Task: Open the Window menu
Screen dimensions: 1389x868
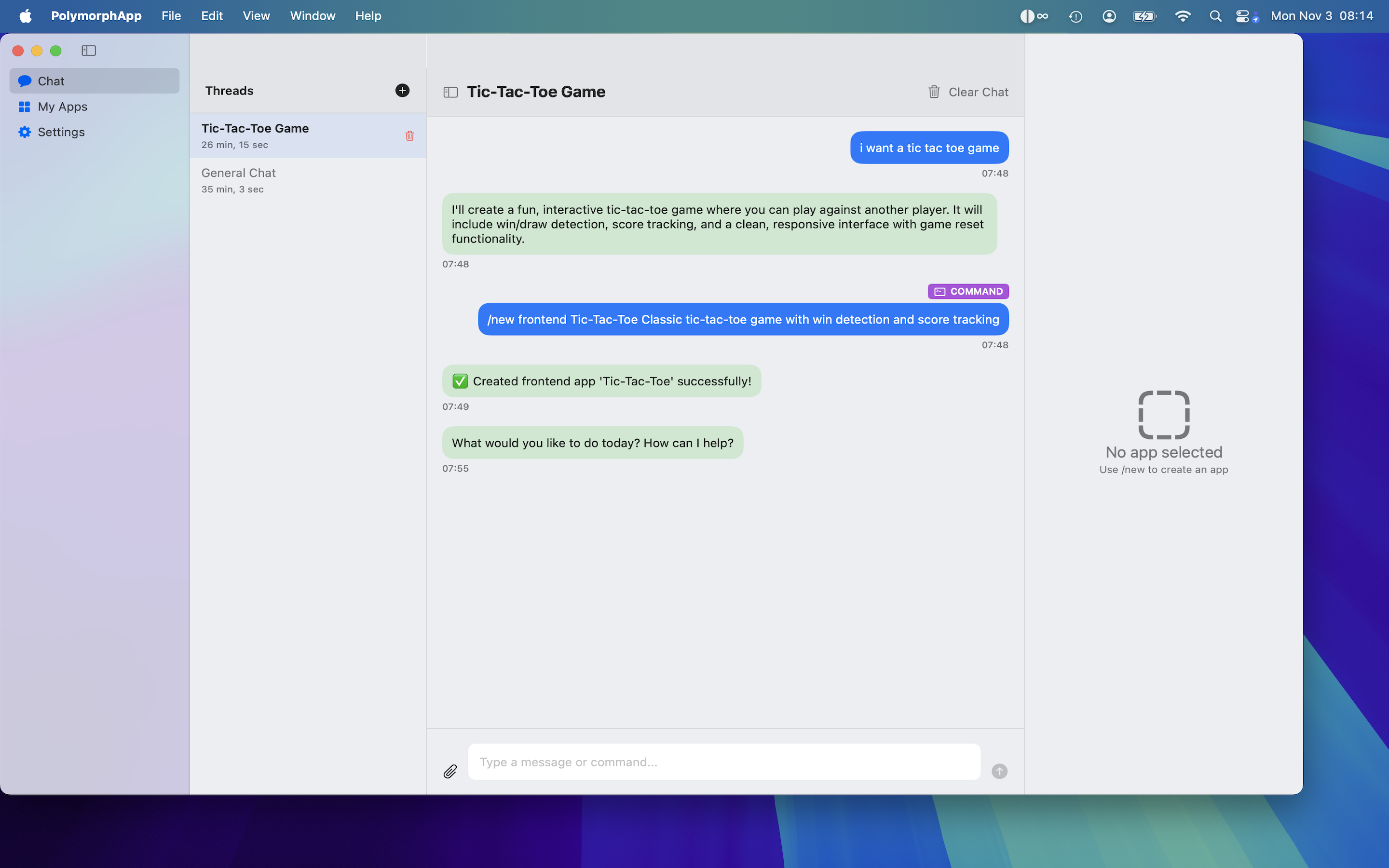Action: 312,16
